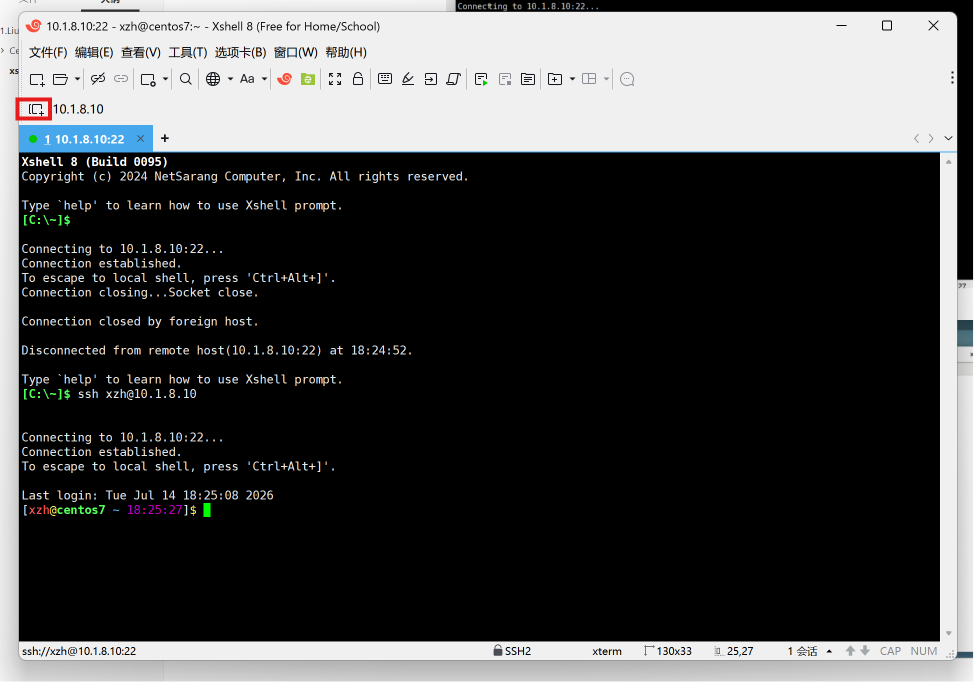This screenshot has height=682, width=974.
Task: Click the Open session folder icon
Action: (60, 79)
